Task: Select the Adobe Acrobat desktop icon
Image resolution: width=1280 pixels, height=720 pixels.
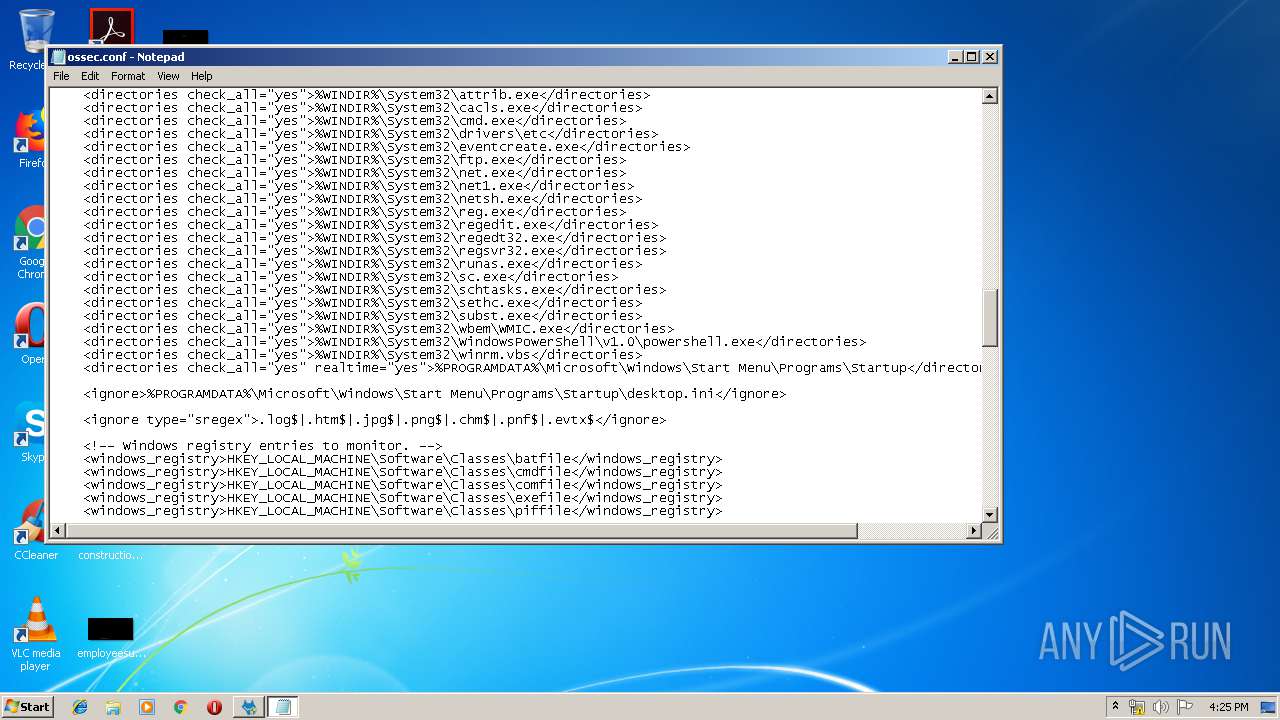Action: (111, 27)
